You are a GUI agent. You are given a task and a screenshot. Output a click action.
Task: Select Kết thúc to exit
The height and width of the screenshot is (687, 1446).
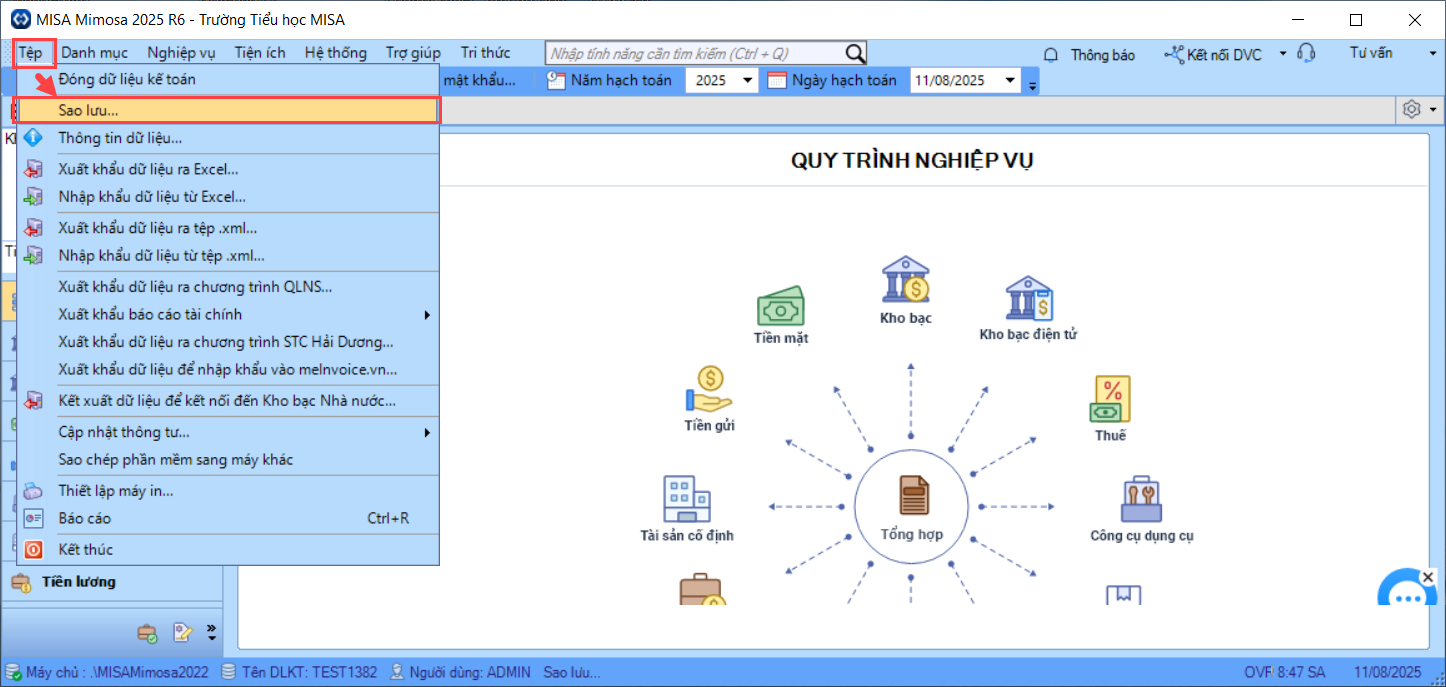click(228, 550)
